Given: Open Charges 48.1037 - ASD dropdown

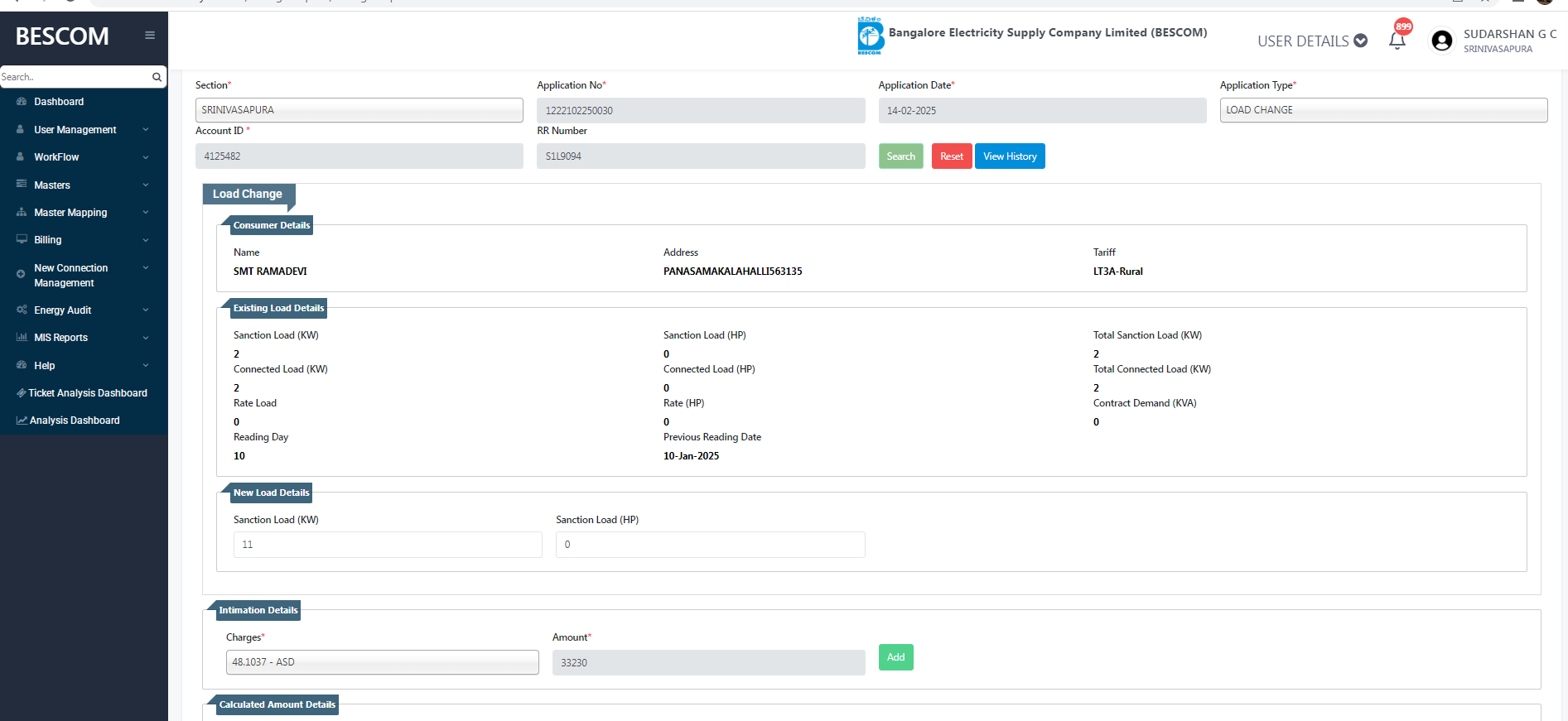Looking at the screenshot, I should tap(382, 662).
